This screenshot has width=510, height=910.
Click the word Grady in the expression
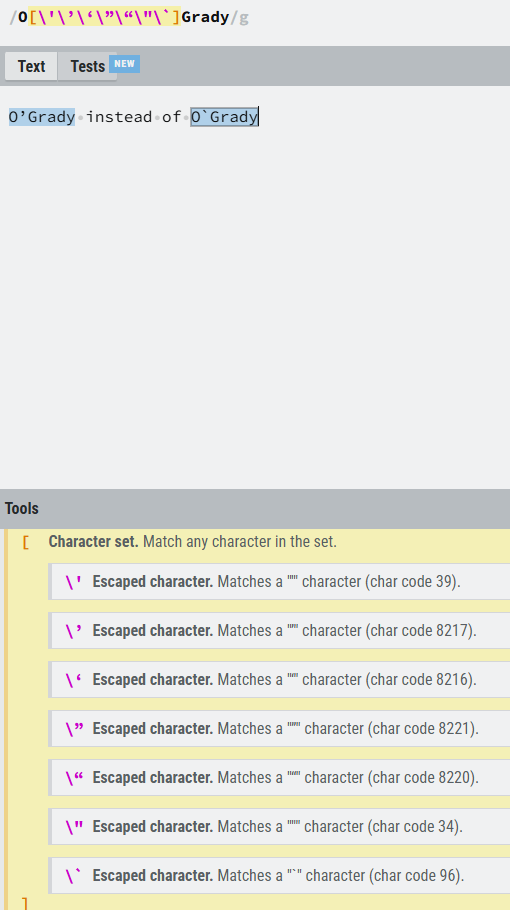[x=205, y=17]
